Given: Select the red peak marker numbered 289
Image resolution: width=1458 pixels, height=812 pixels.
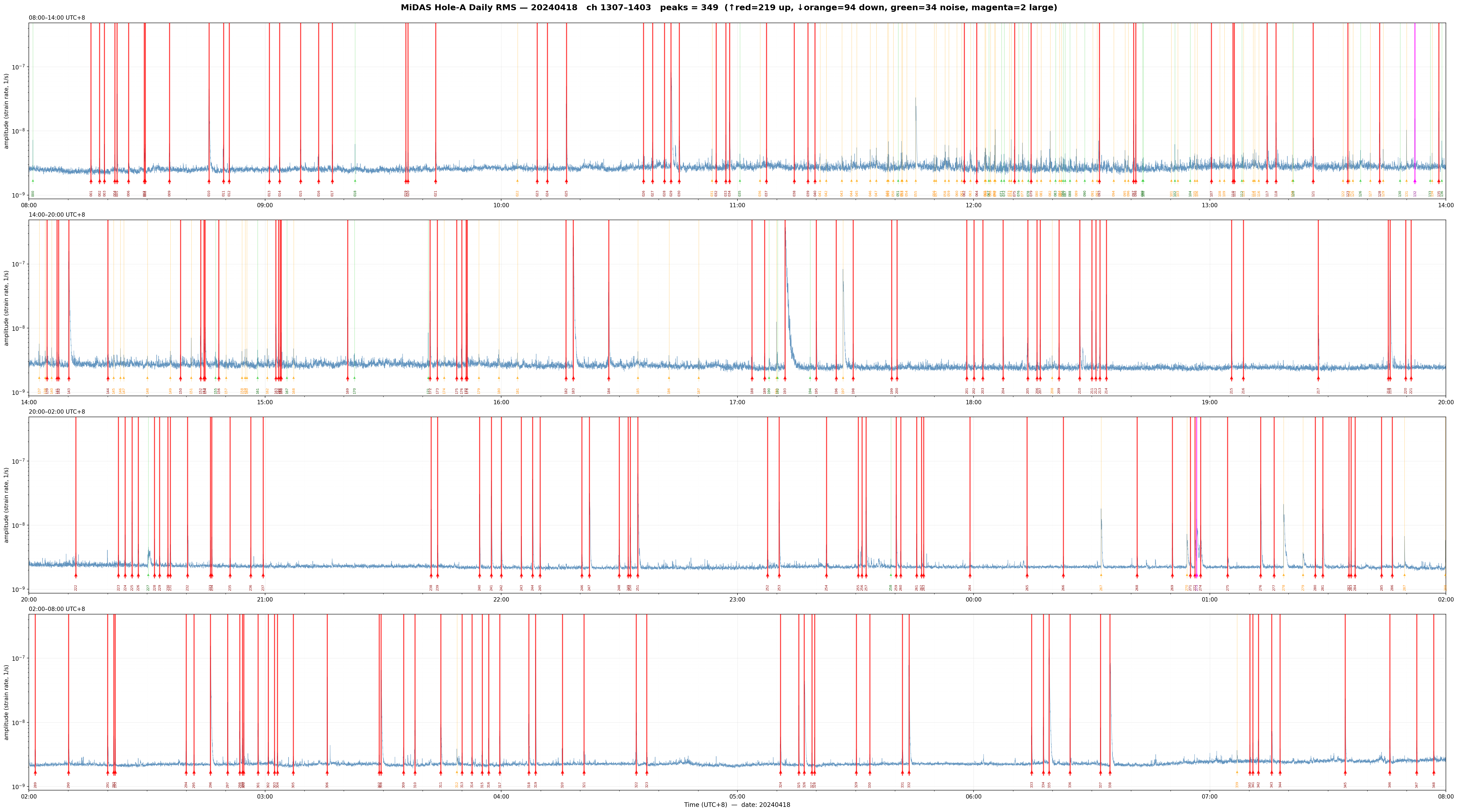Looking at the screenshot, I should (35, 772).
